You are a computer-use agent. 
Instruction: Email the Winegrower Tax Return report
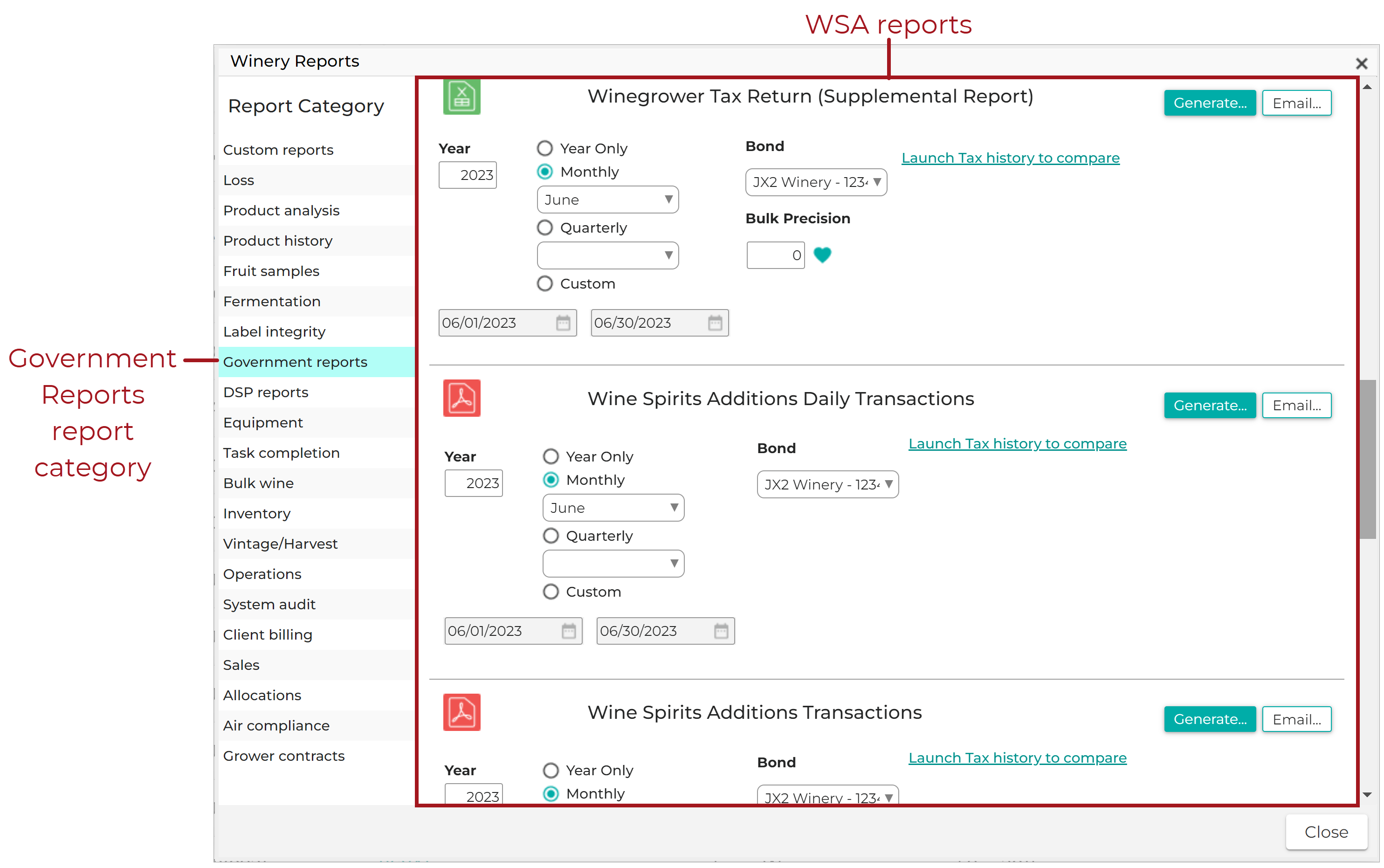pyautogui.click(x=1296, y=103)
